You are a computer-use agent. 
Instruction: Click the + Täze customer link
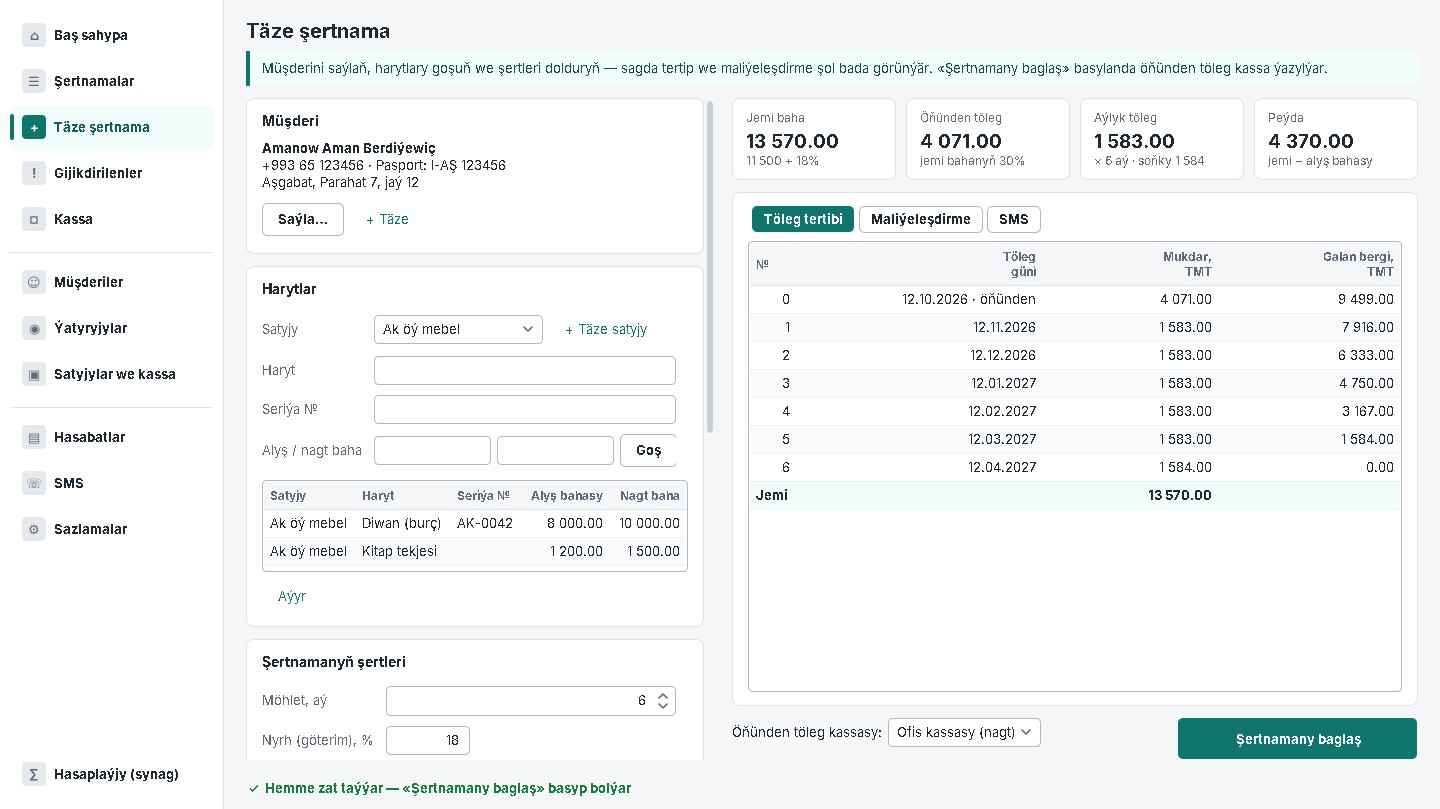click(387, 219)
